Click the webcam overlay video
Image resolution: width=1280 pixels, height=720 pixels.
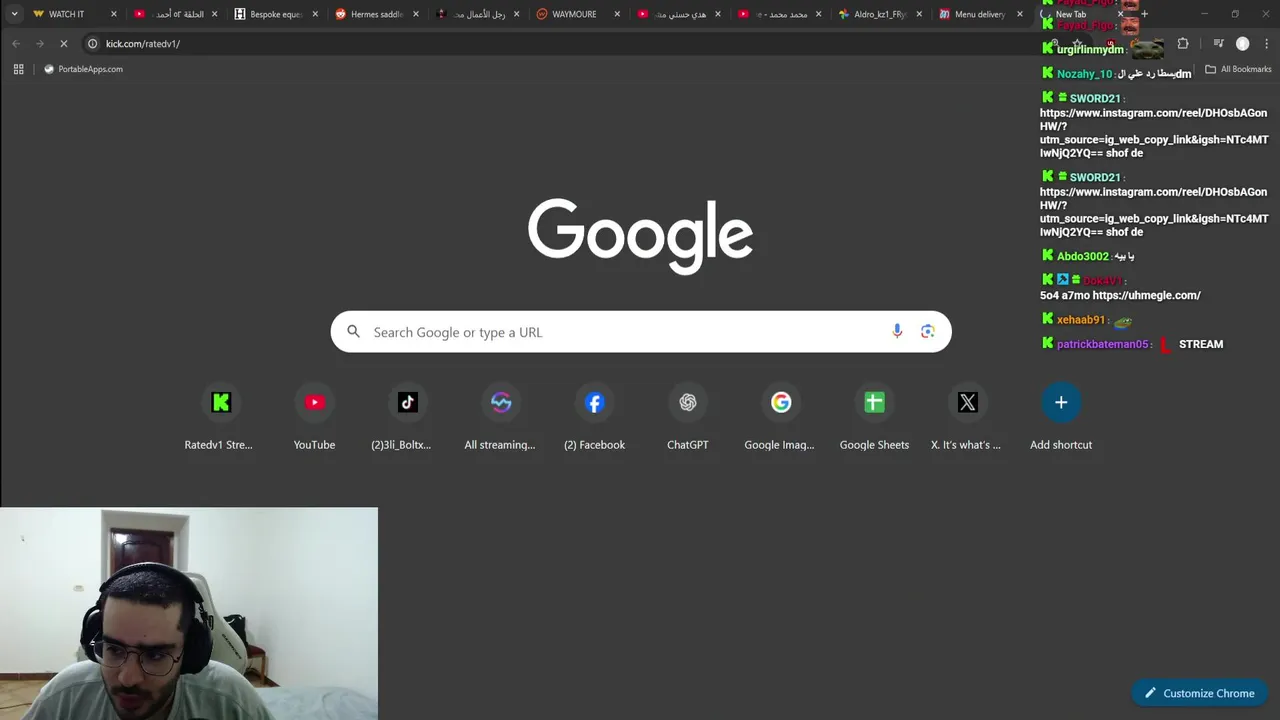(189, 613)
